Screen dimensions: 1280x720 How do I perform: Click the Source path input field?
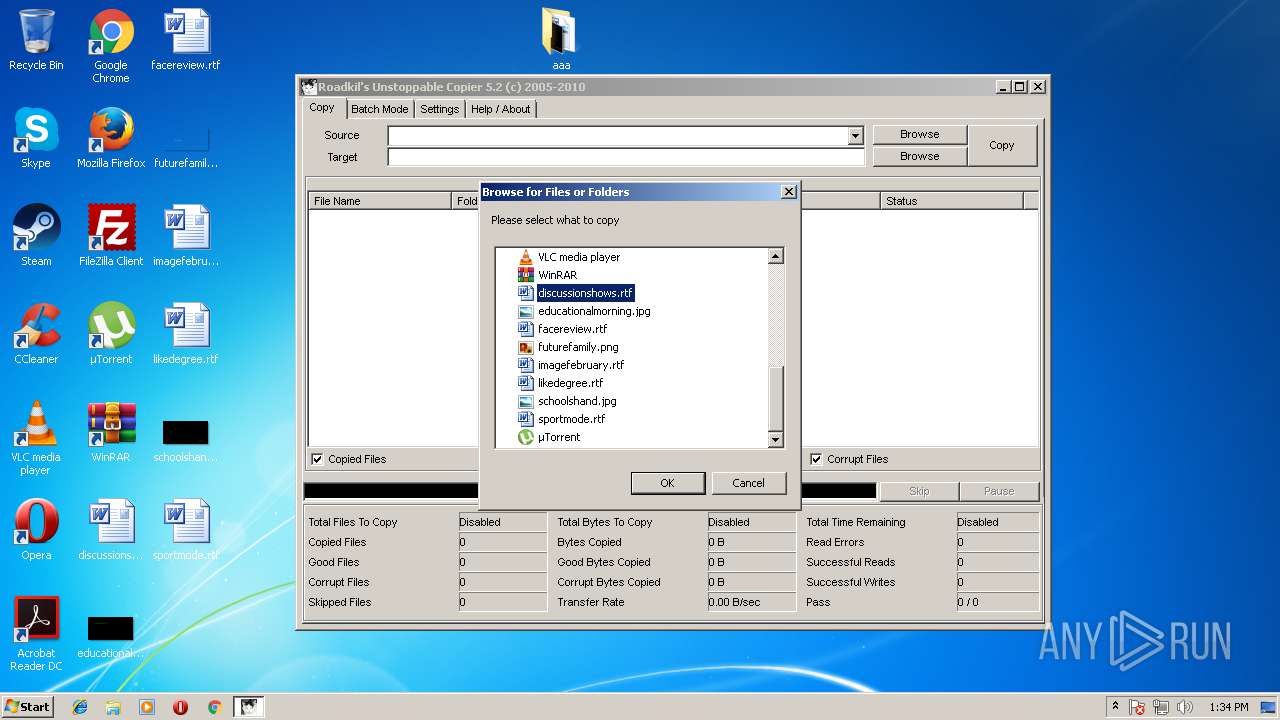[x=617, y=135]
